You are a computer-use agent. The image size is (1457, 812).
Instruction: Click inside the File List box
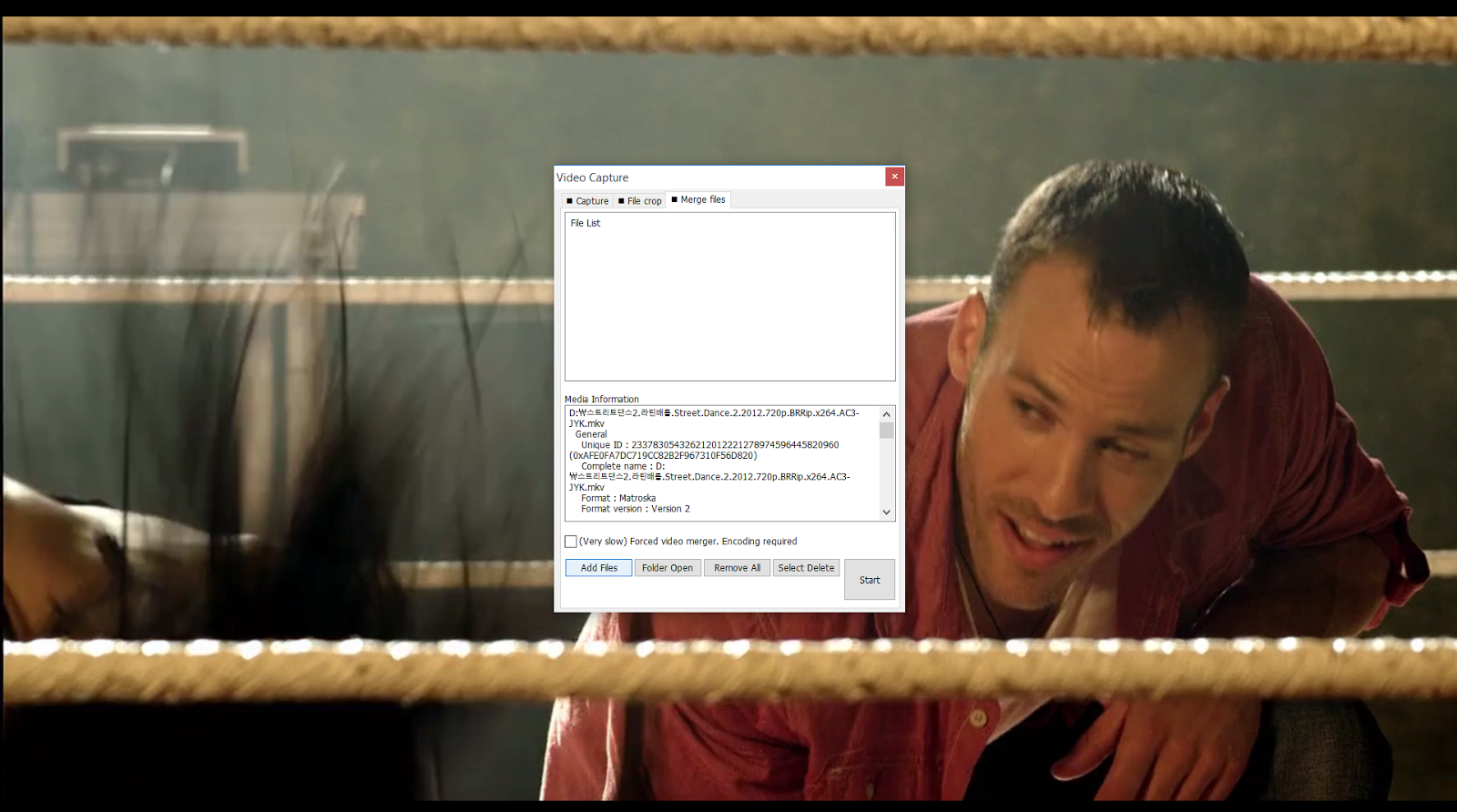[x=730, y=297]
